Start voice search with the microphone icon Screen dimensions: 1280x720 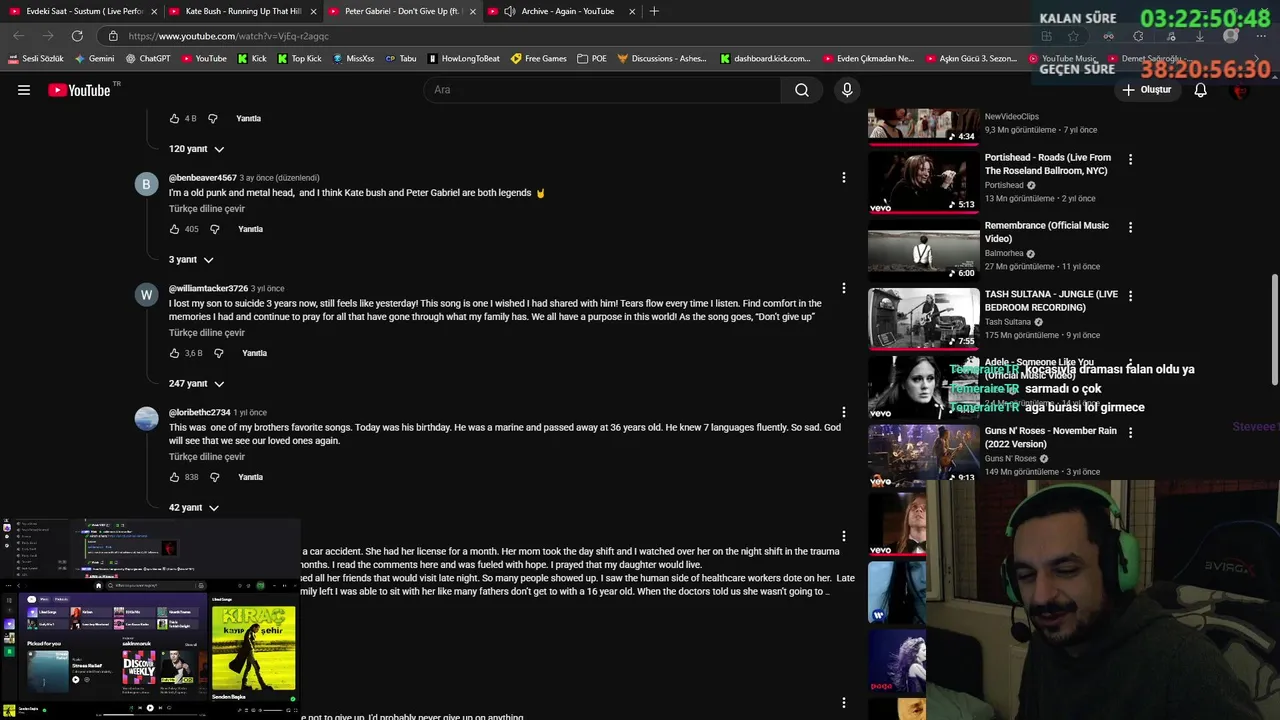[x=847, y=90]
